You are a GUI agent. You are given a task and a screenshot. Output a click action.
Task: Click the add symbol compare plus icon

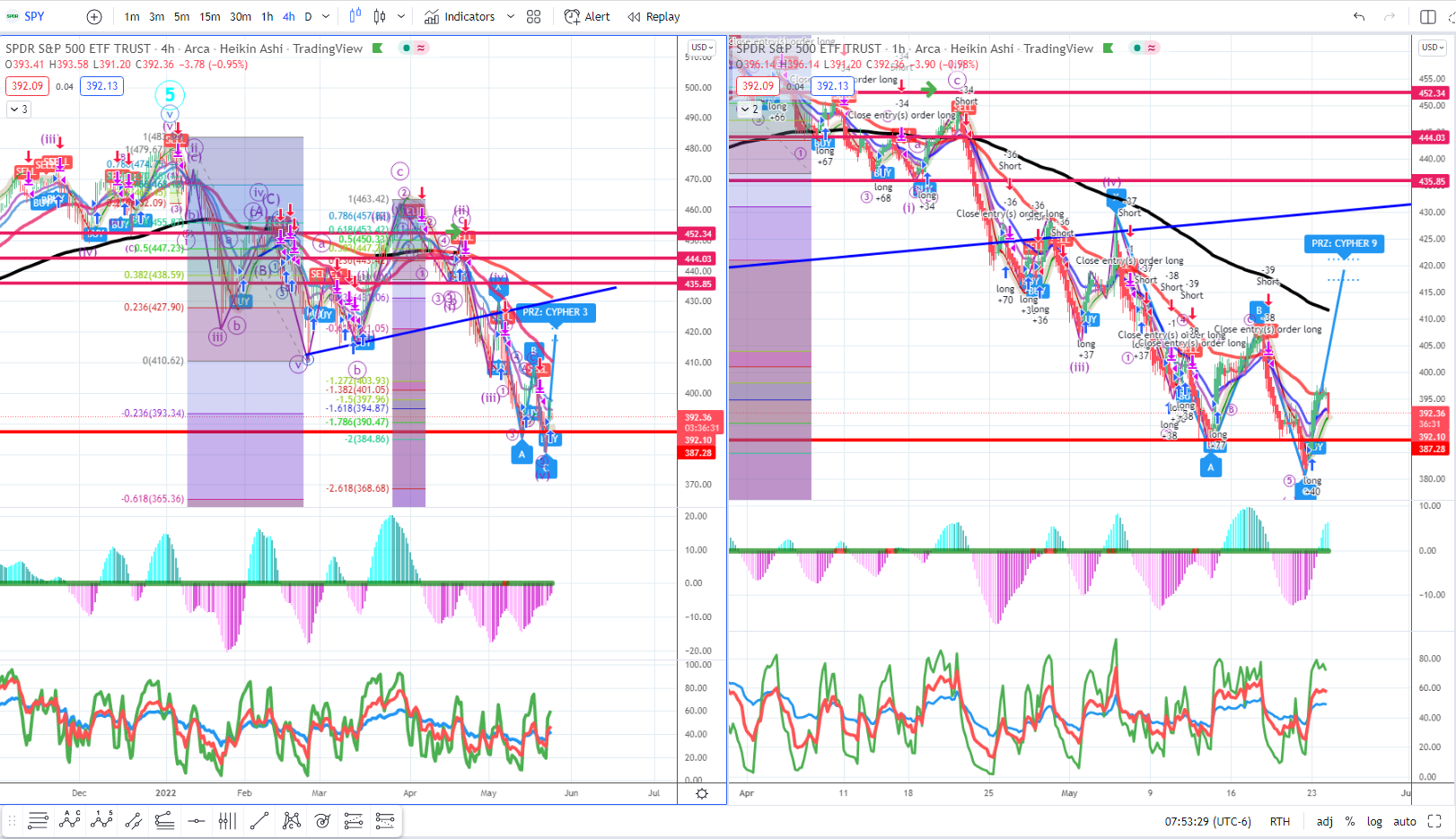pyautogui.click(x=94, y=16)
